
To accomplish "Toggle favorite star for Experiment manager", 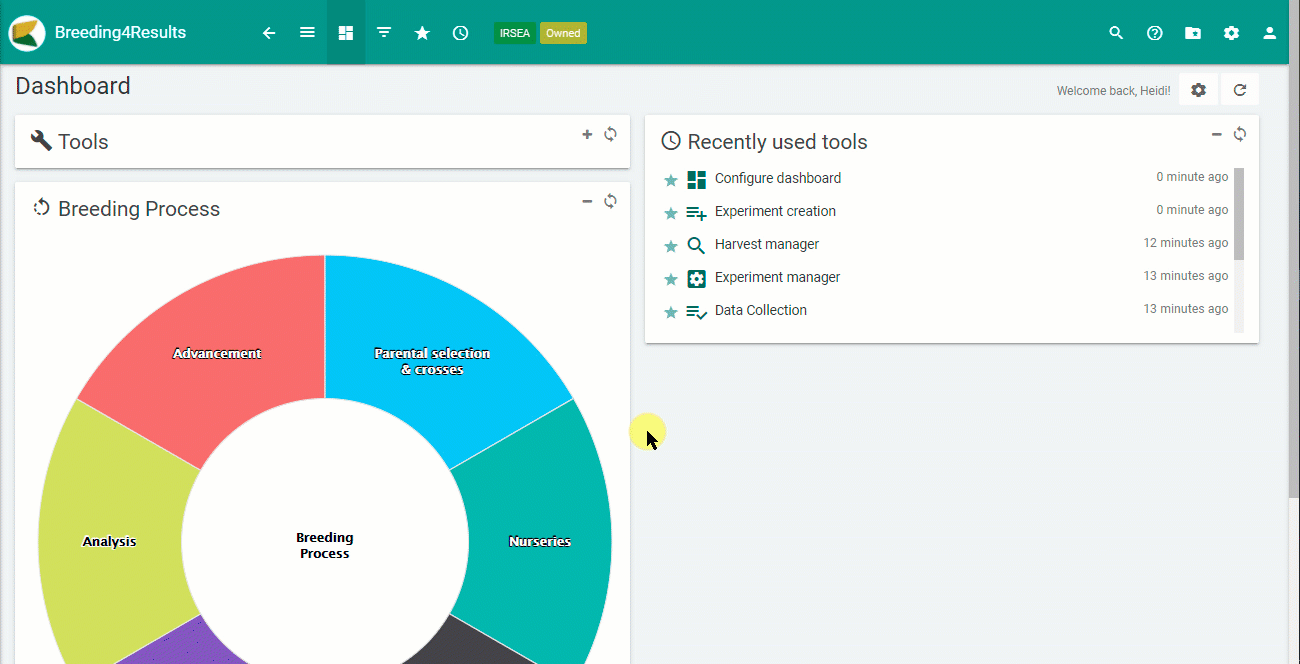I will pyautogui.click(x=671, y=280).
